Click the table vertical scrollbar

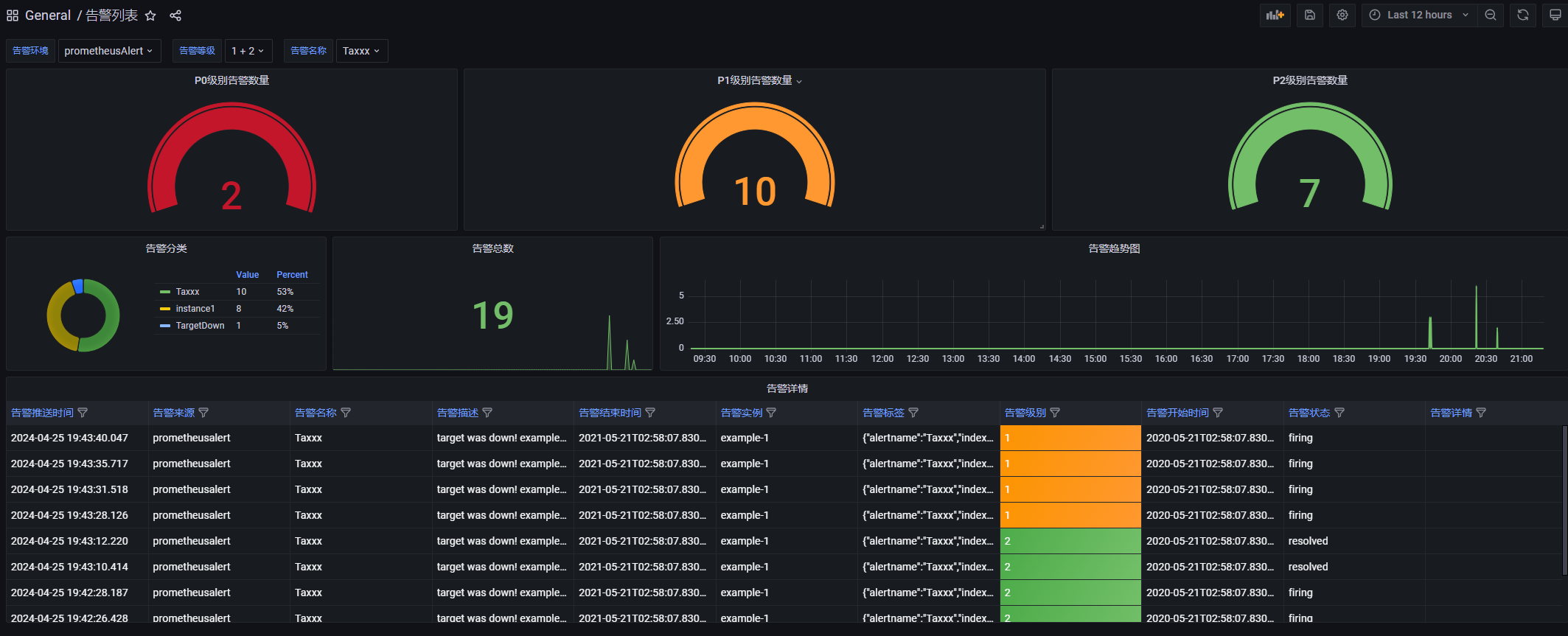click(x=1564, y=500)
